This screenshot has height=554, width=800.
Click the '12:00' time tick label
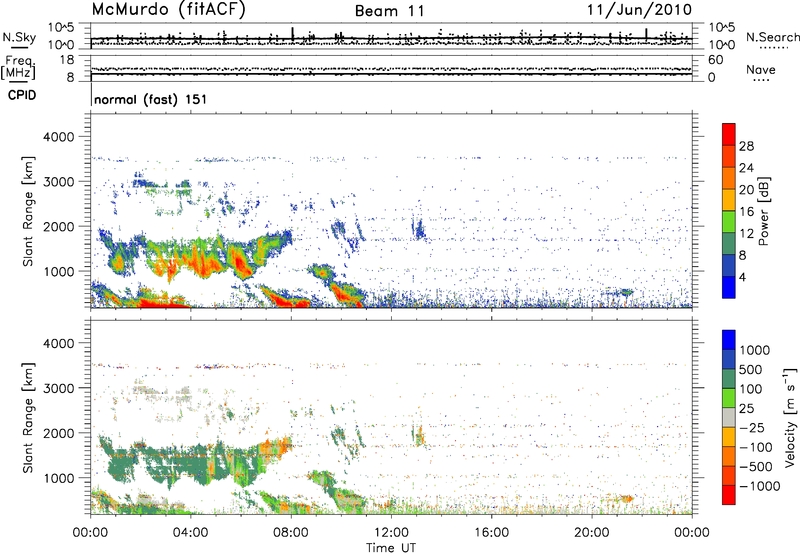[391, 533]
